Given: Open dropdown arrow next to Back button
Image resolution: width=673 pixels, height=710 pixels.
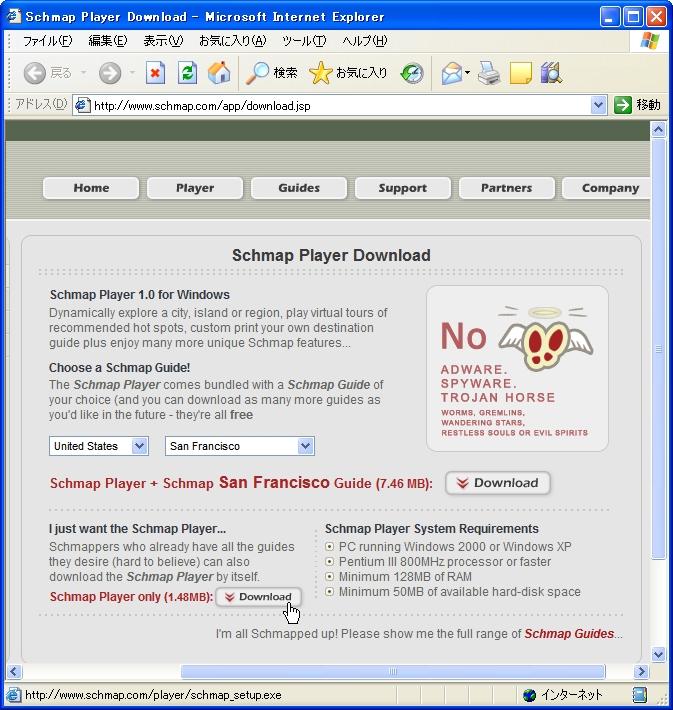Looking at the screenshot, I should click(x=83, y=72).
